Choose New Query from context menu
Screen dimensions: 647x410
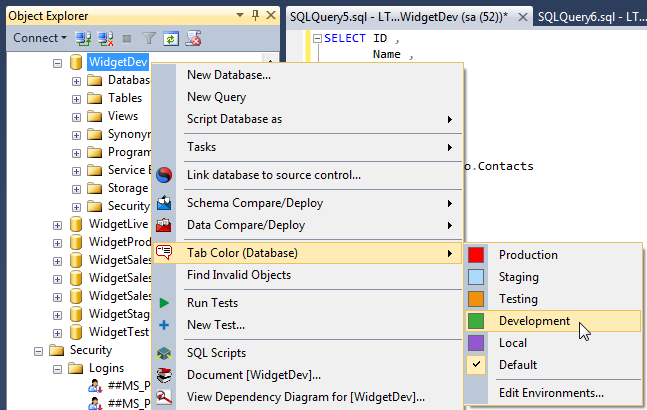point(216,97)
